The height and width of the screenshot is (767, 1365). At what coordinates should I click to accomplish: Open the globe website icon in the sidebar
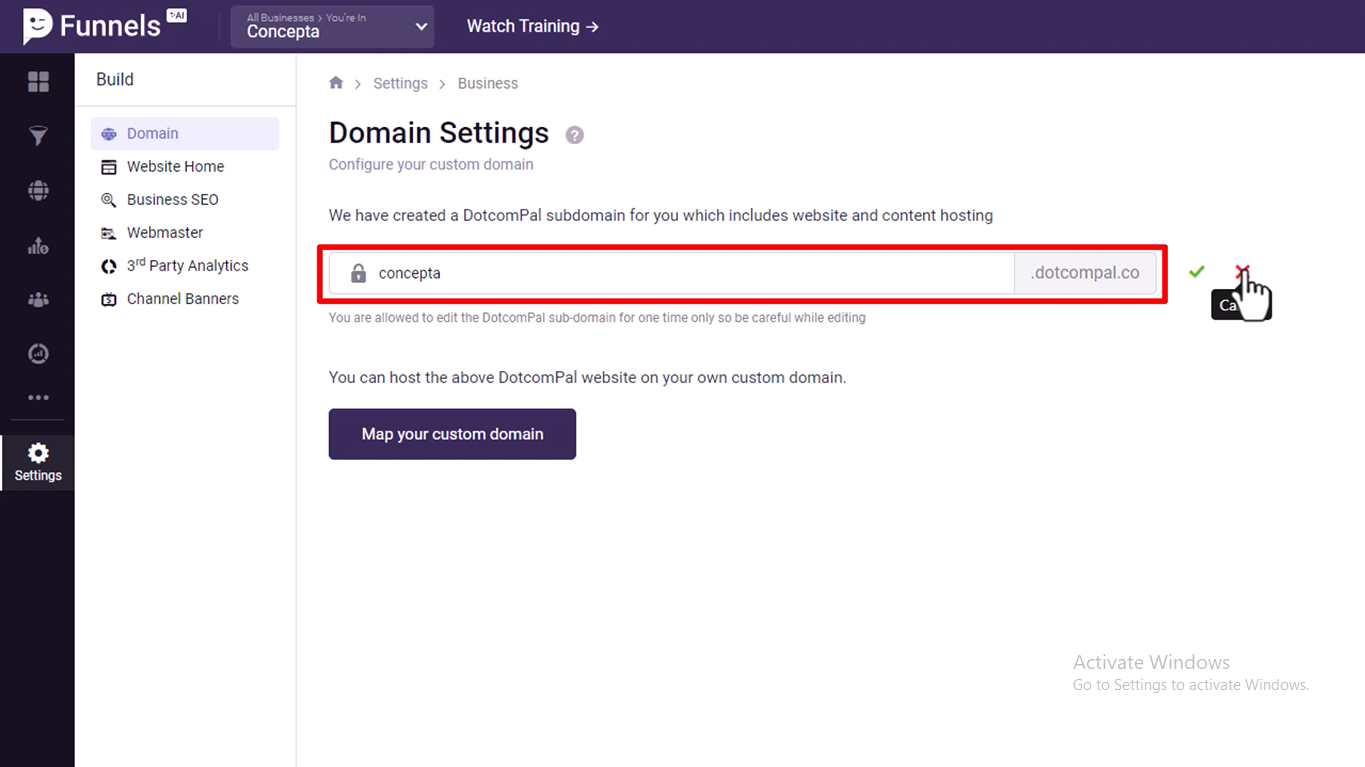38,190
